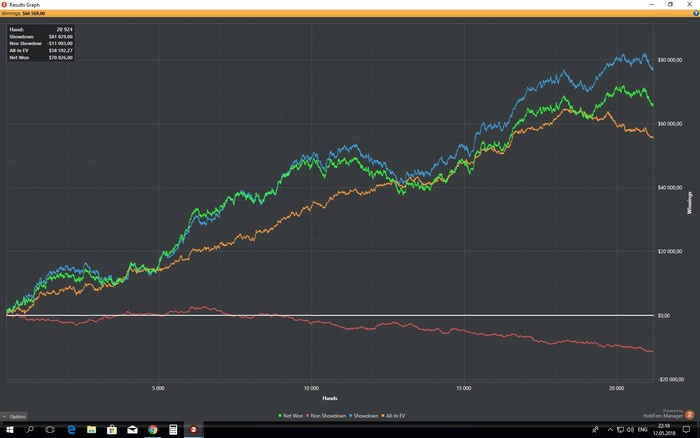Launch Microsoft Edge from the taskbar
The width and height of the screenshot is (700, 438).
pyautogui.click(x=71, y=430)
